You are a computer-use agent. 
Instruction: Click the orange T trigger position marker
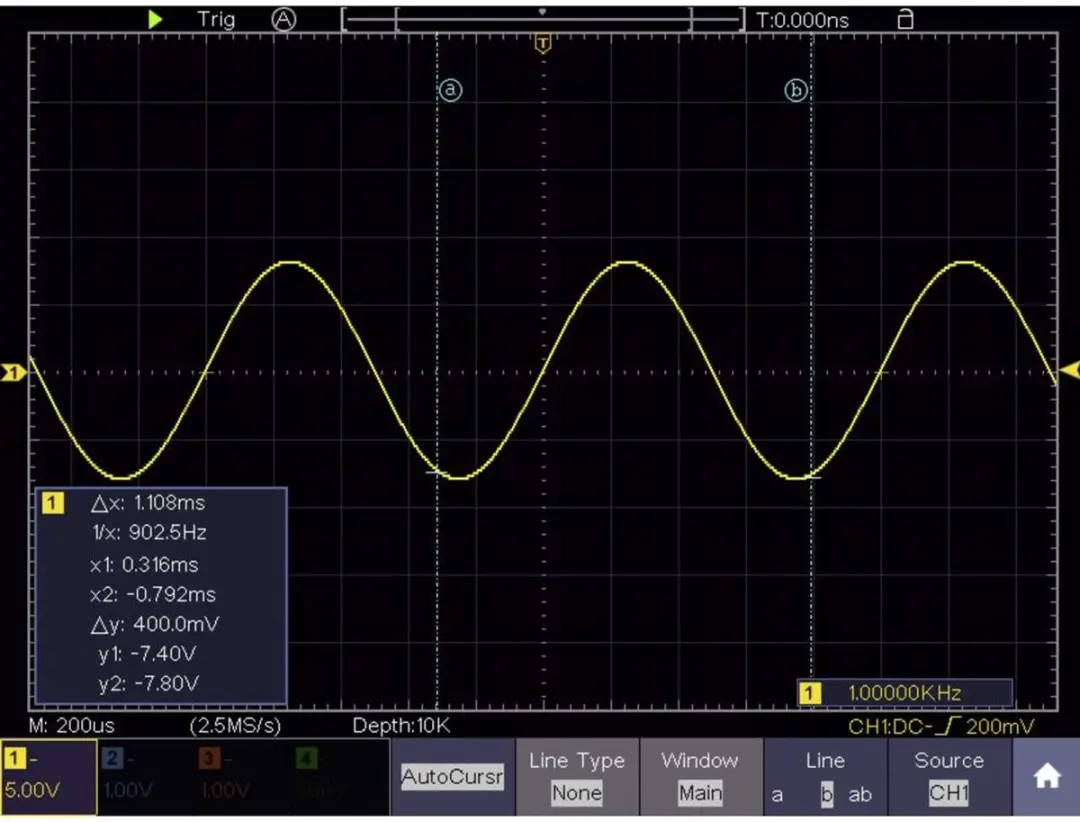(x=543, y=45)
